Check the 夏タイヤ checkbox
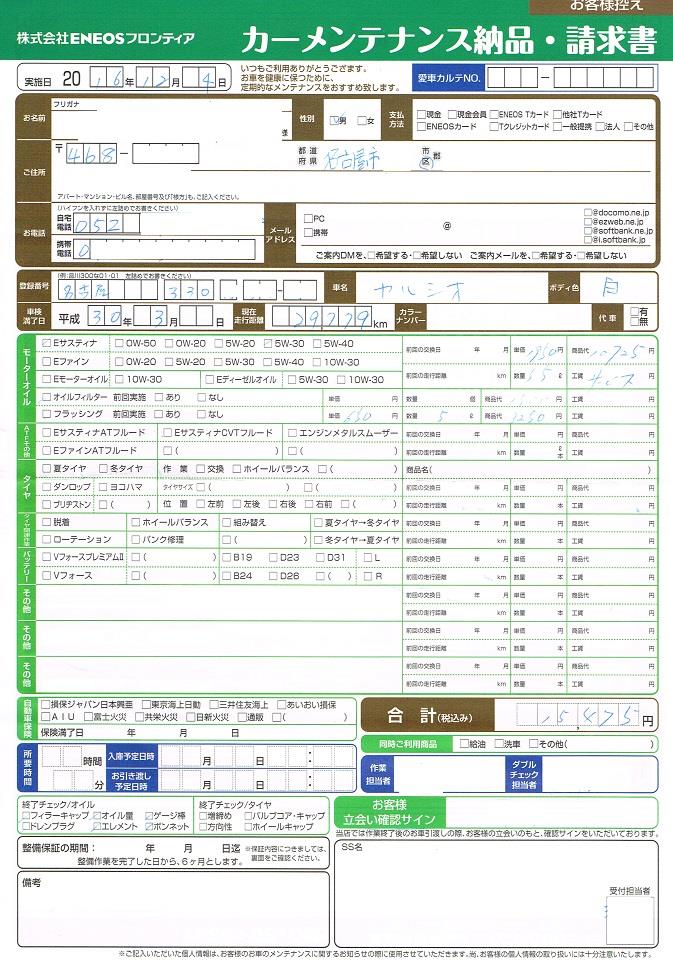Viewport: 673px width, 960px height. [47, 468]
